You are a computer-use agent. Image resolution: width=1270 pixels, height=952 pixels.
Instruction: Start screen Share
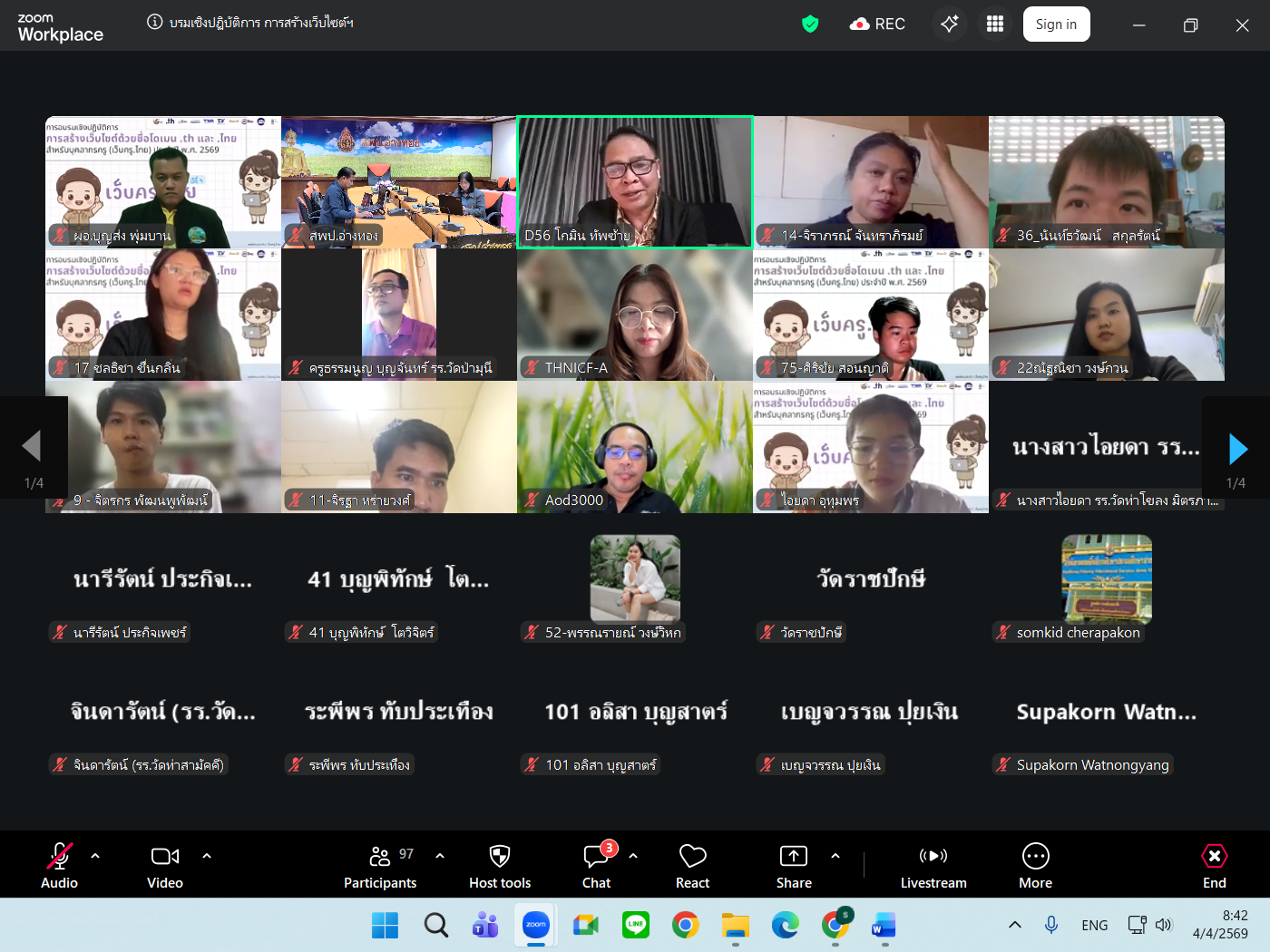[x=793, y=866]
